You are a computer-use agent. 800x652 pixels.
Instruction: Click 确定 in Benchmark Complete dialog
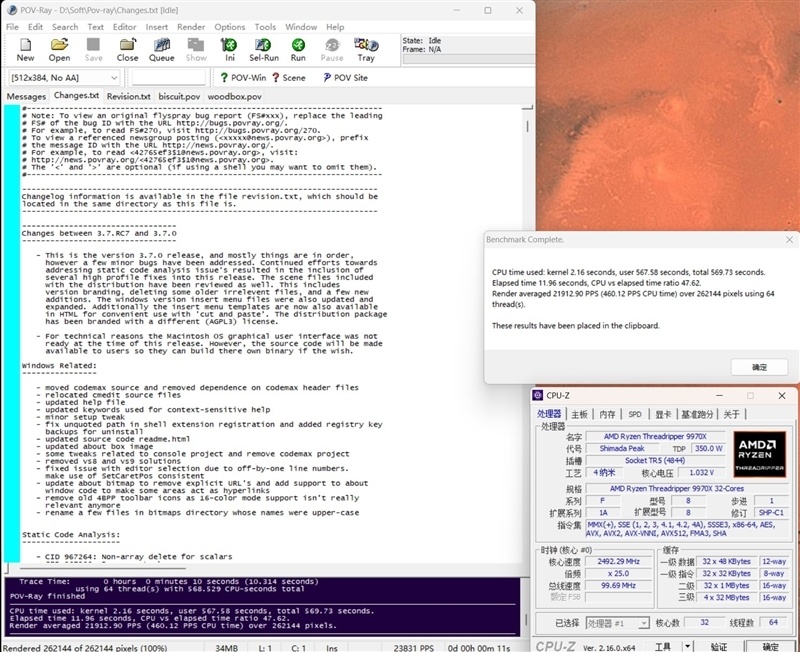[x=759, y=367]
